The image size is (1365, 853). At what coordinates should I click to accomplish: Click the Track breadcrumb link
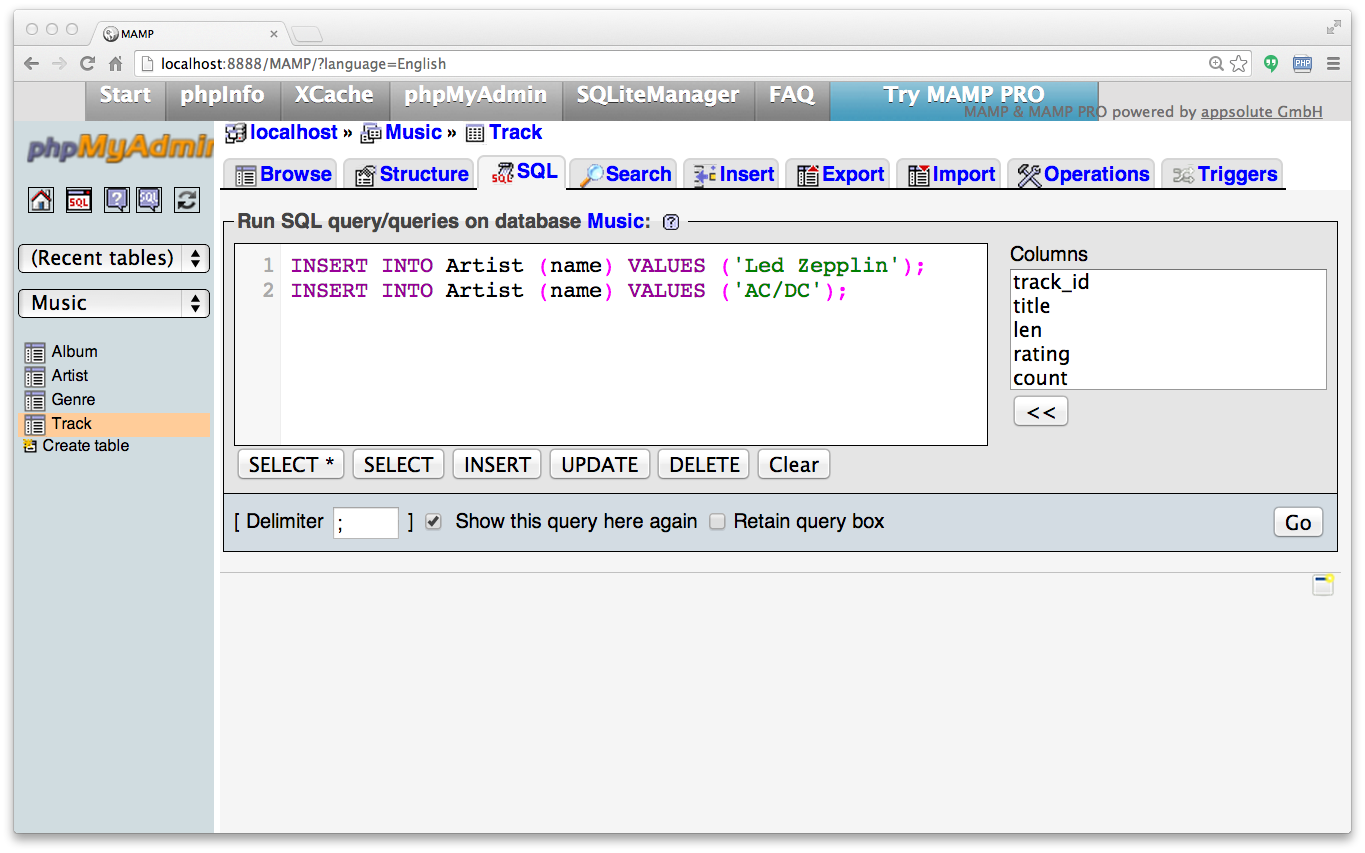point(515,132)
